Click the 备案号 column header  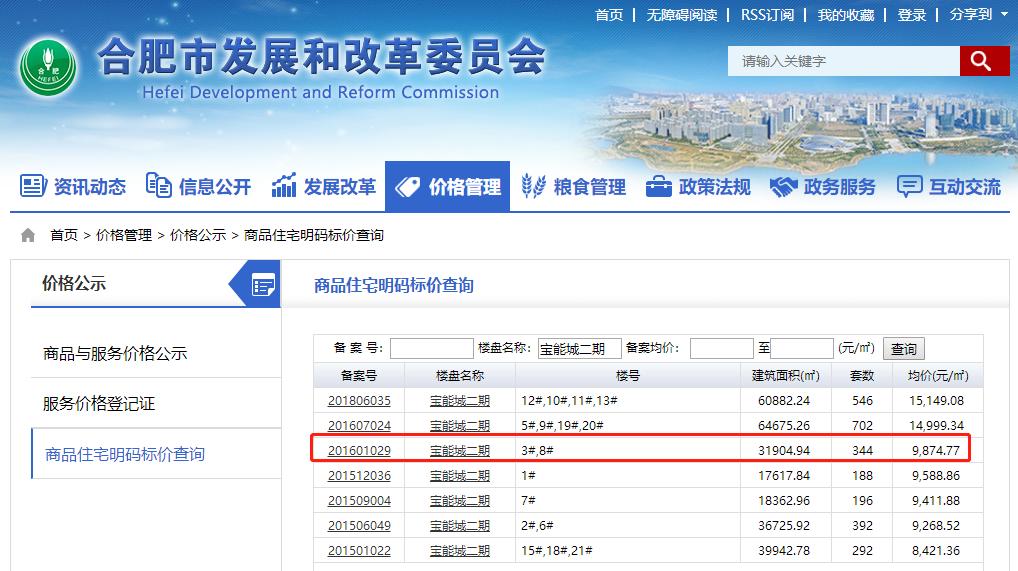point(359,375)
